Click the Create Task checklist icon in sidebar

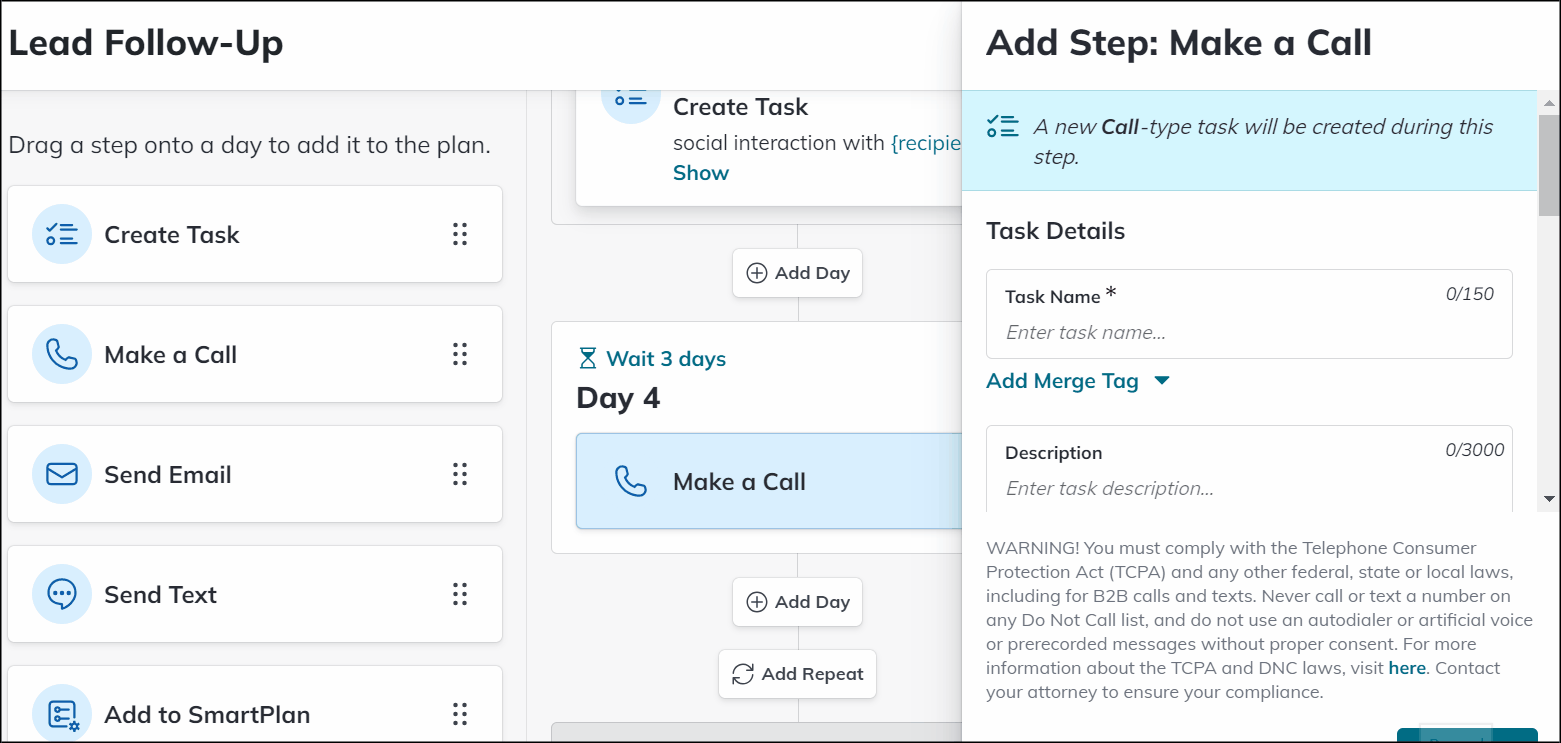(x=62, y=234)
